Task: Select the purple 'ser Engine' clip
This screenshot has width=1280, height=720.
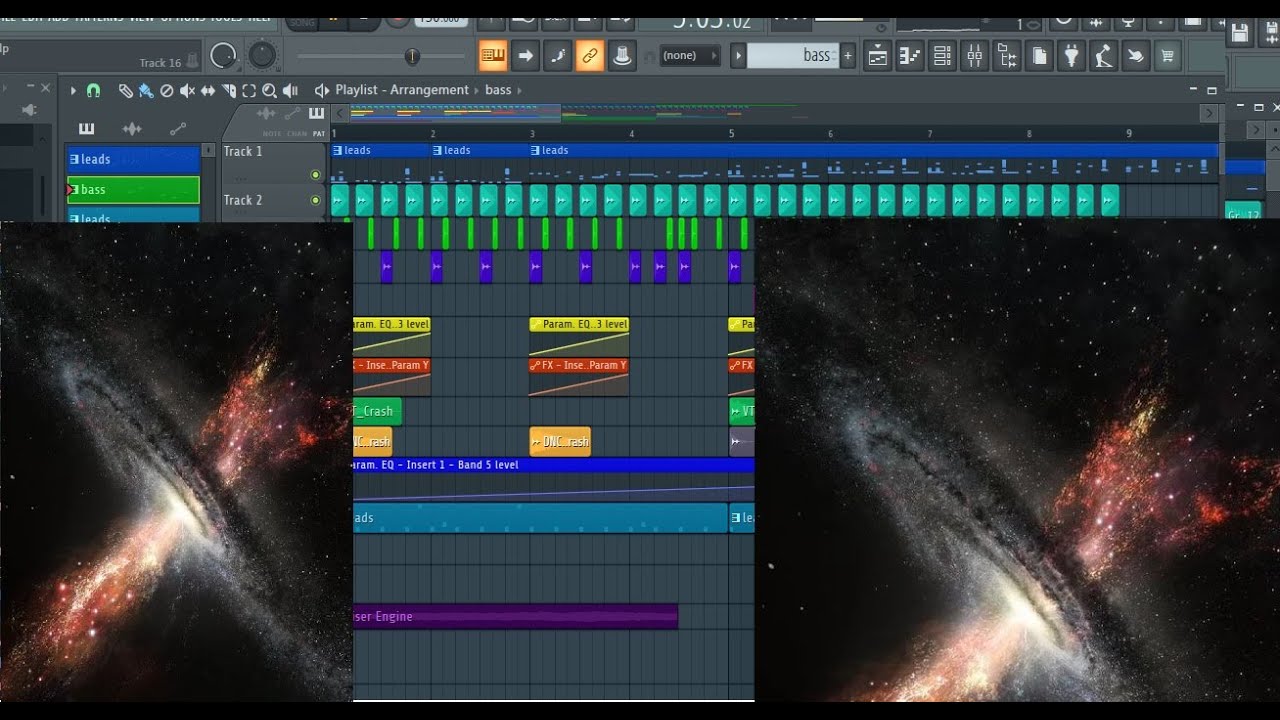Action: [x=515, y=617]
